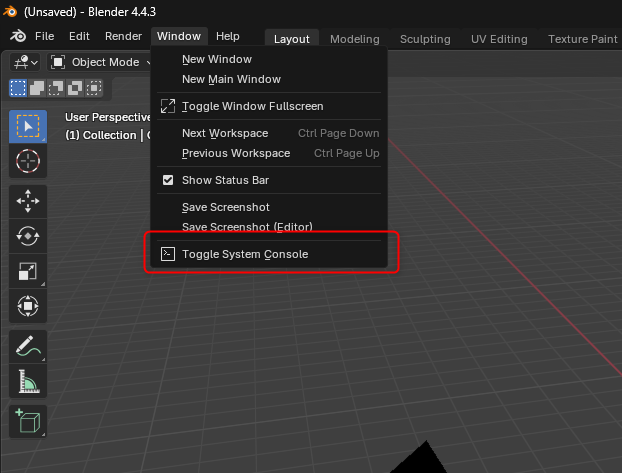The width and height of the screenshot is (622, 473).
Task: Switch to the Sculpting workspace tab
Action: (425, 39)
